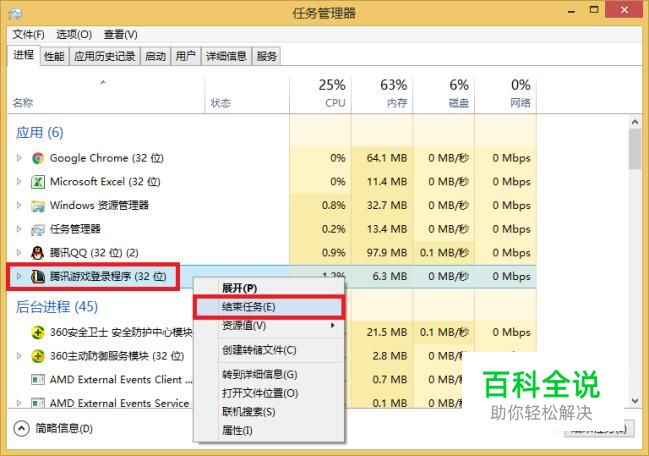Expand the Windows 资源管理器 row
Image resolution: width=649 pixels, height=456 pixels.
pyautogui.click(x=19, y=205)
